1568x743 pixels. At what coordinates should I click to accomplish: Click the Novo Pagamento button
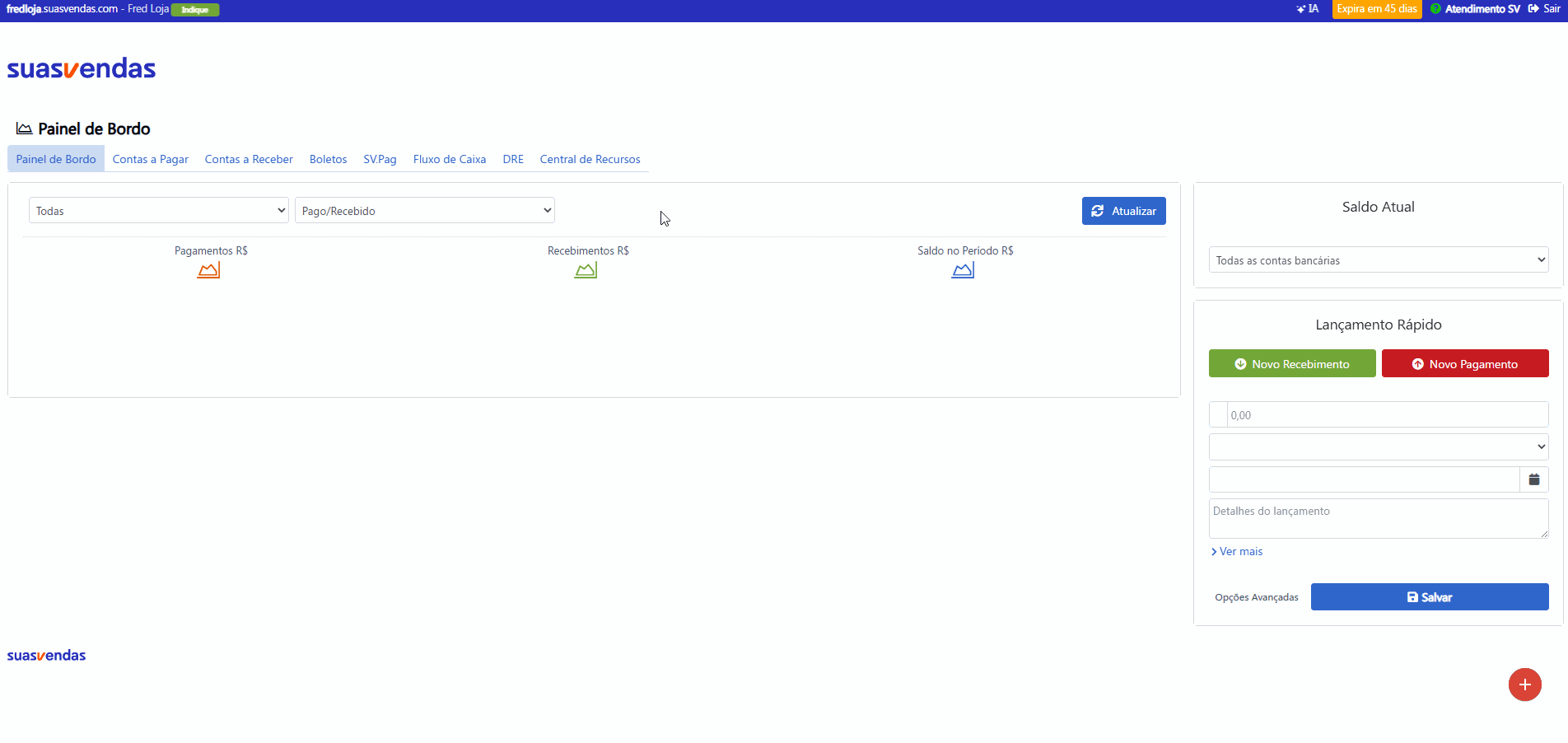(x=1465, y=364)
